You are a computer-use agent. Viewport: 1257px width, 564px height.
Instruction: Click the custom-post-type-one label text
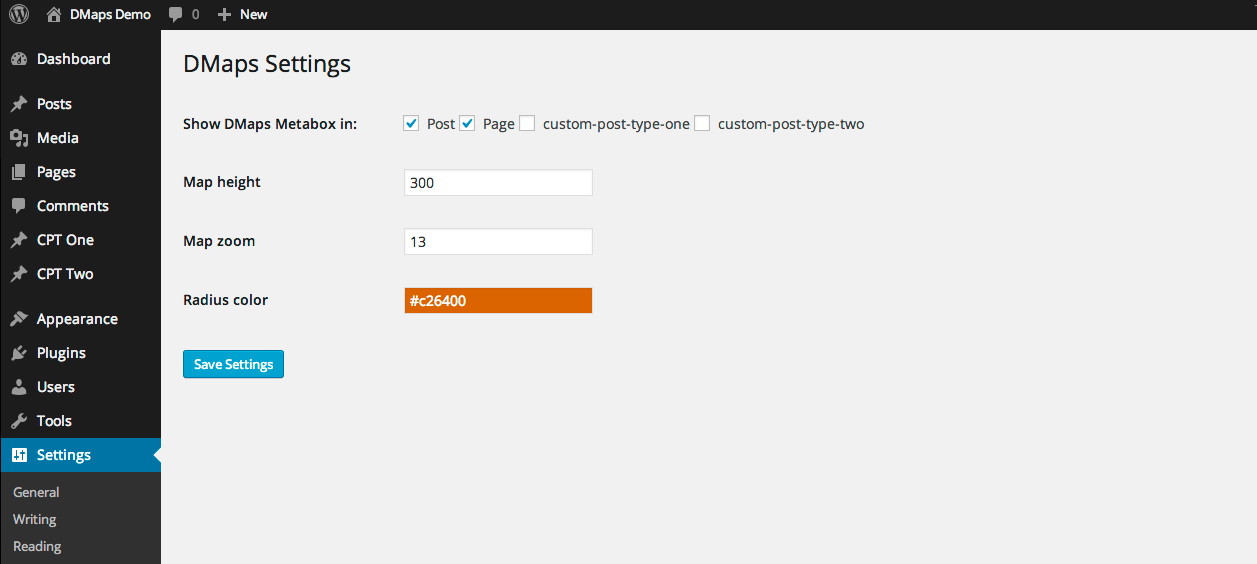coord(616,124)
